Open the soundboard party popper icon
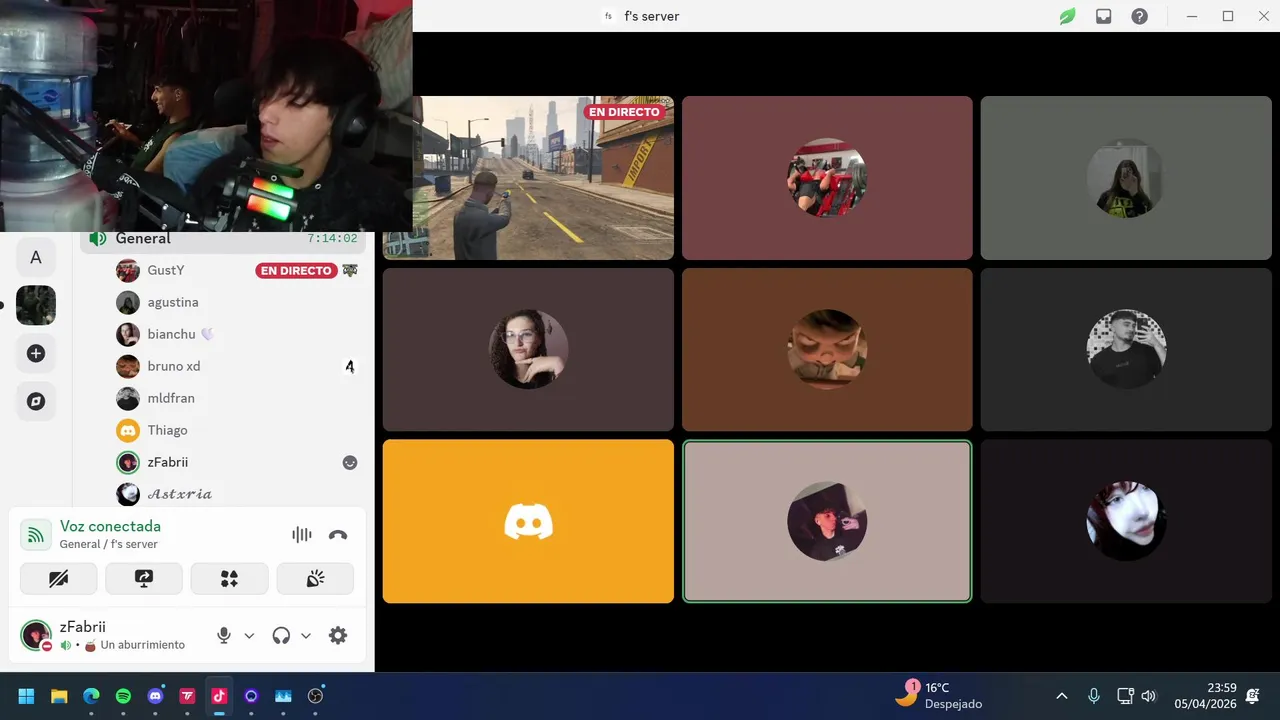The height and width of the screenshot is (720, 1280). tap(315, 578)
